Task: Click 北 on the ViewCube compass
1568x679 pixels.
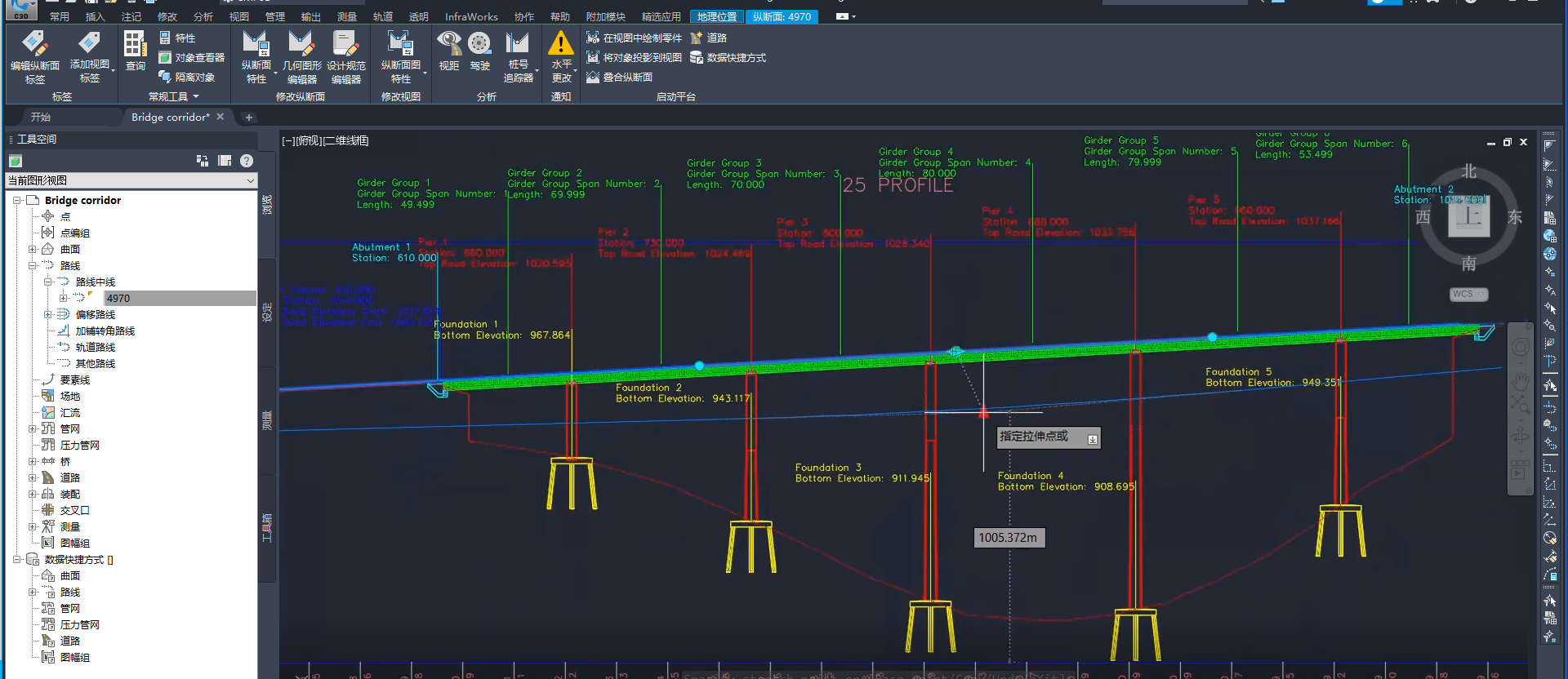Action: click(1469, 171)
